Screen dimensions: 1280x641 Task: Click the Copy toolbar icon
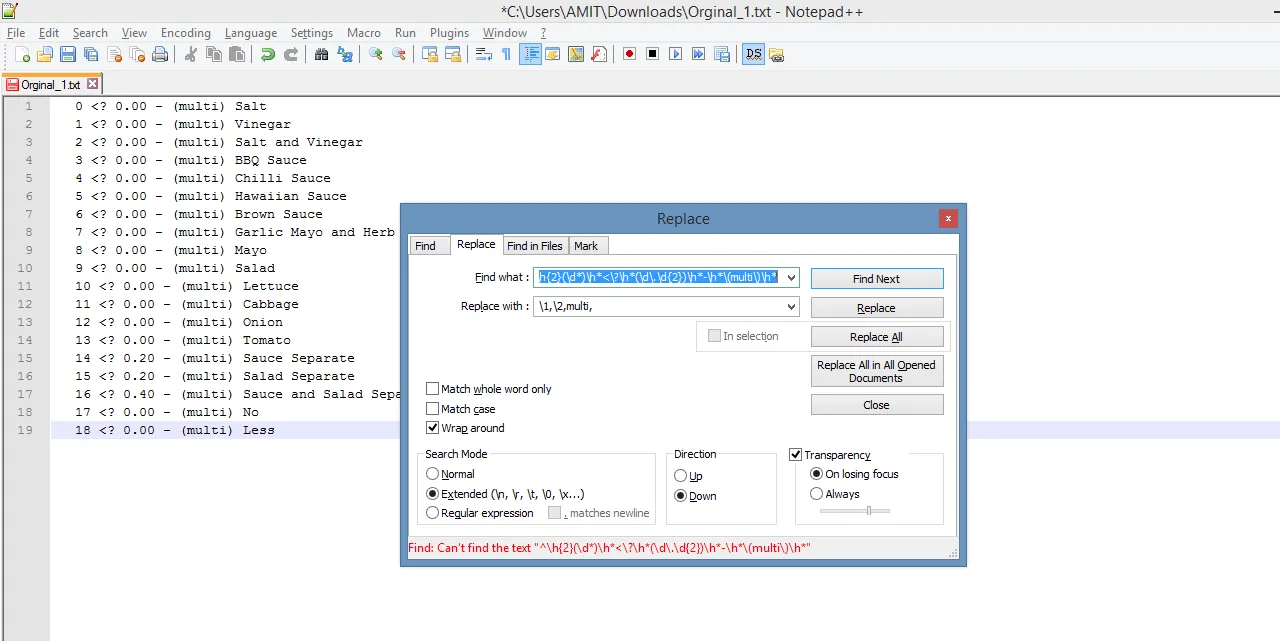(213, 54)
